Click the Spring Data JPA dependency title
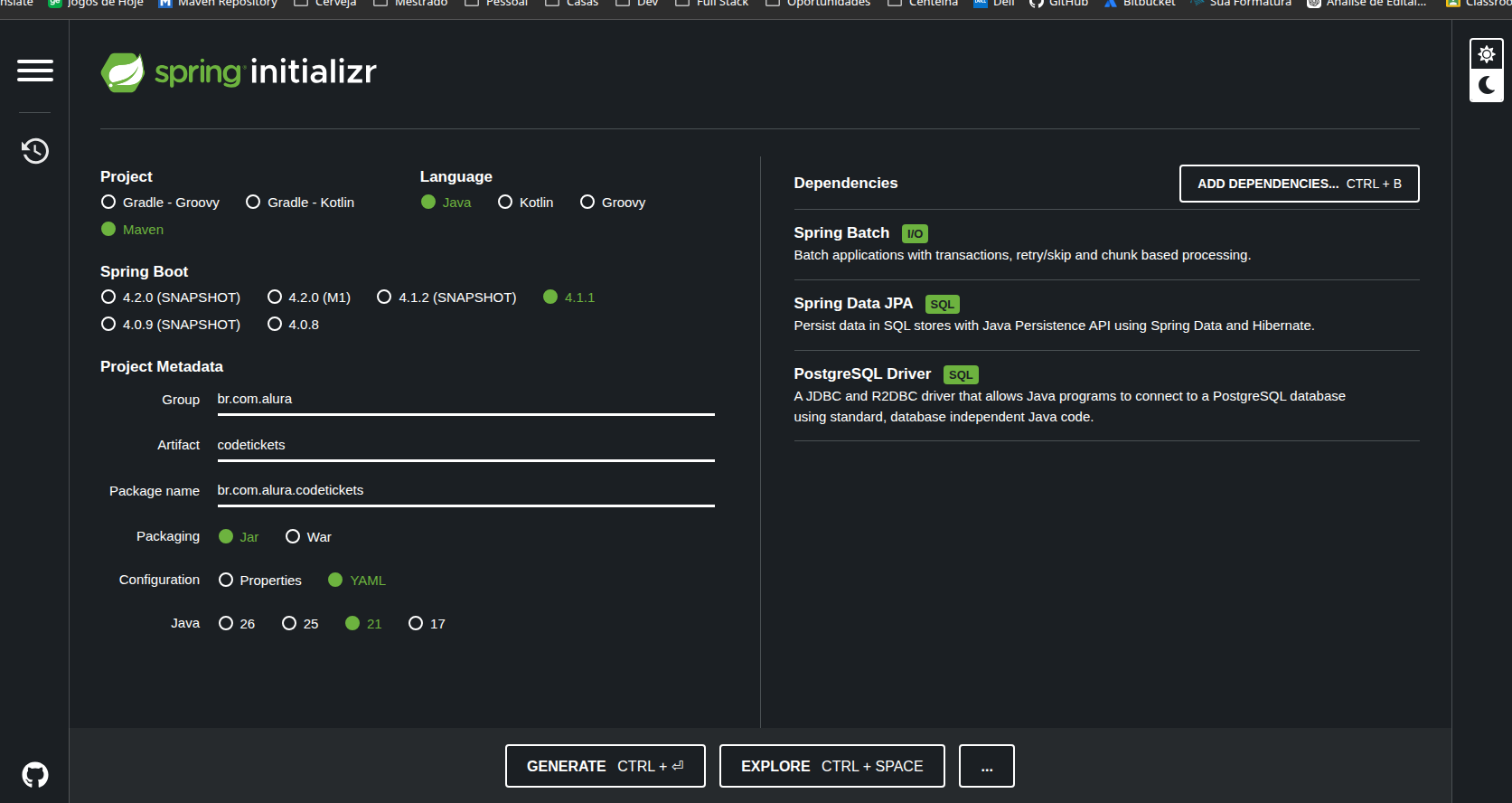Image resolution: width=1512 pixels, height=803 pixels. click(x=853, y=304)
